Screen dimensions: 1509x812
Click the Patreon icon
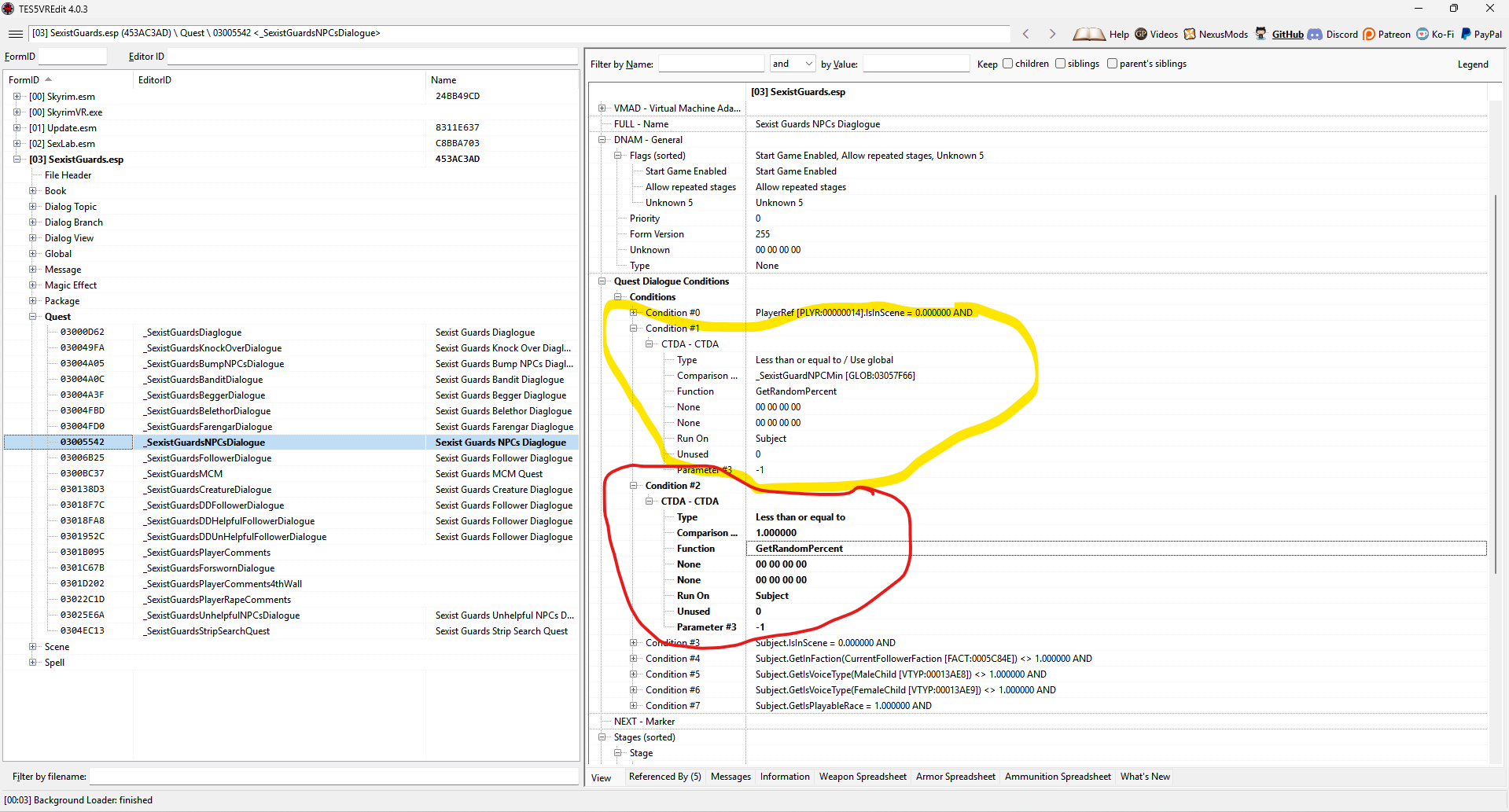tap(1369, 34)
